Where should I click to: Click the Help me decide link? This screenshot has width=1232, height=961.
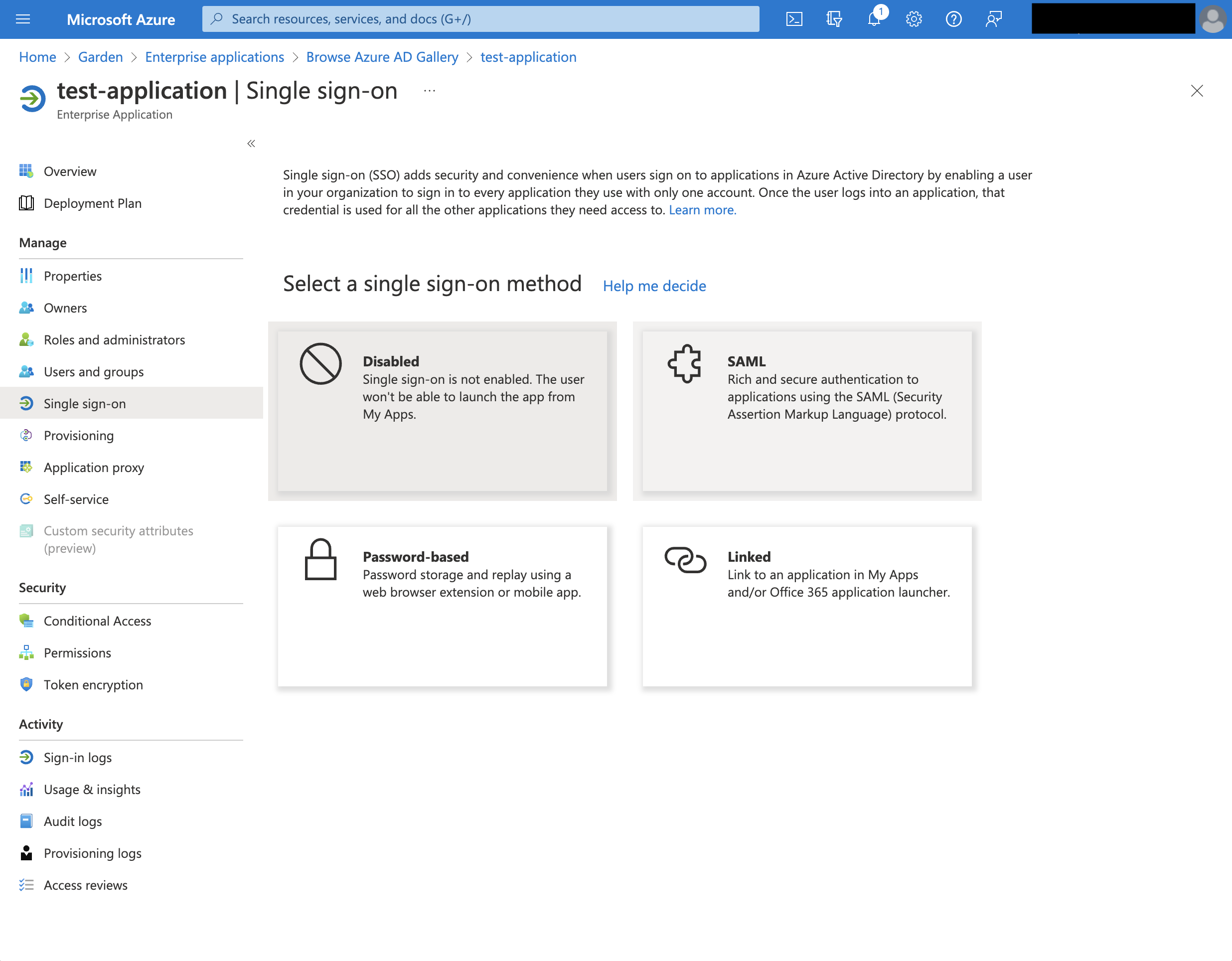click(654, 286)
